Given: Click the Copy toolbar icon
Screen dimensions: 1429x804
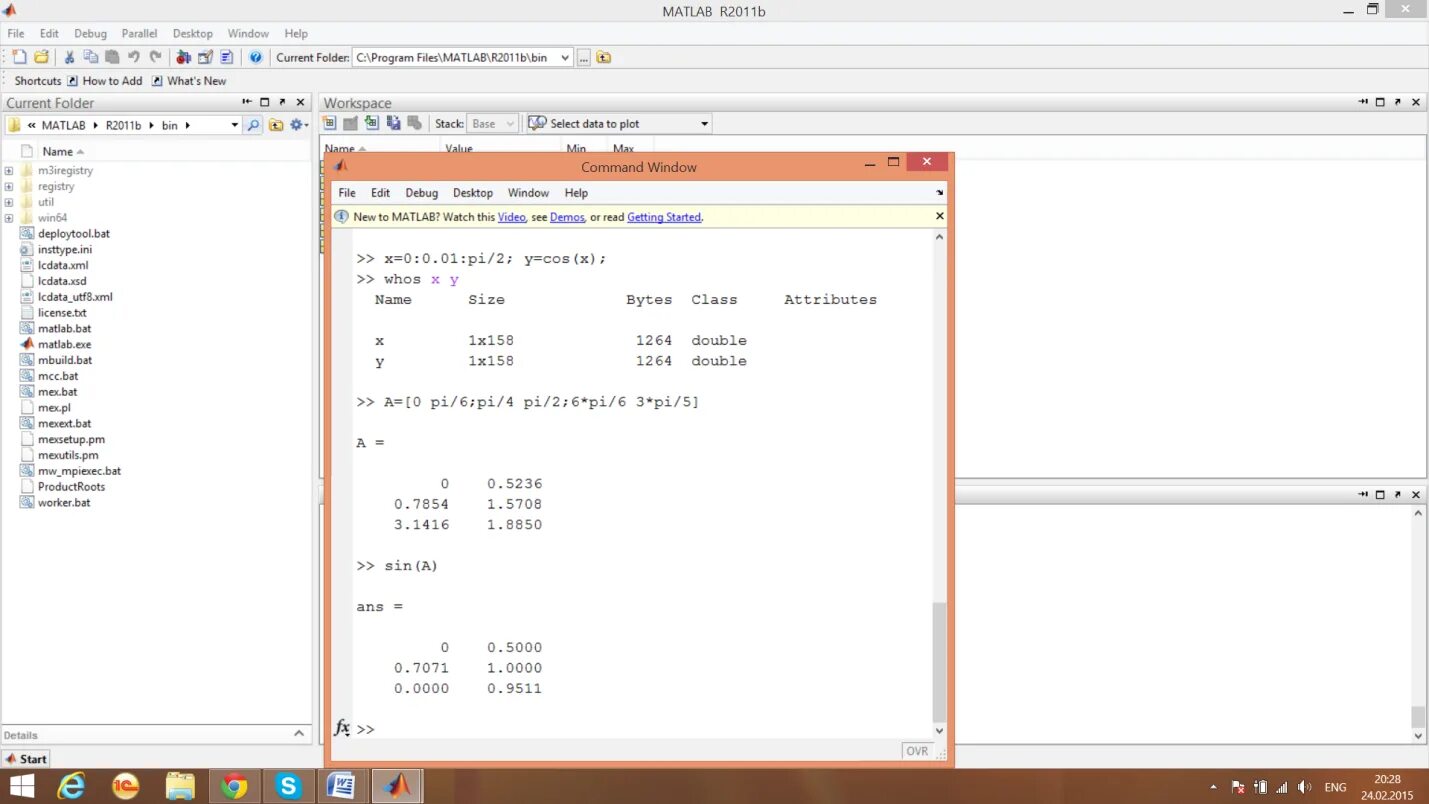Looking at the screenshot, I should [91, 57].
